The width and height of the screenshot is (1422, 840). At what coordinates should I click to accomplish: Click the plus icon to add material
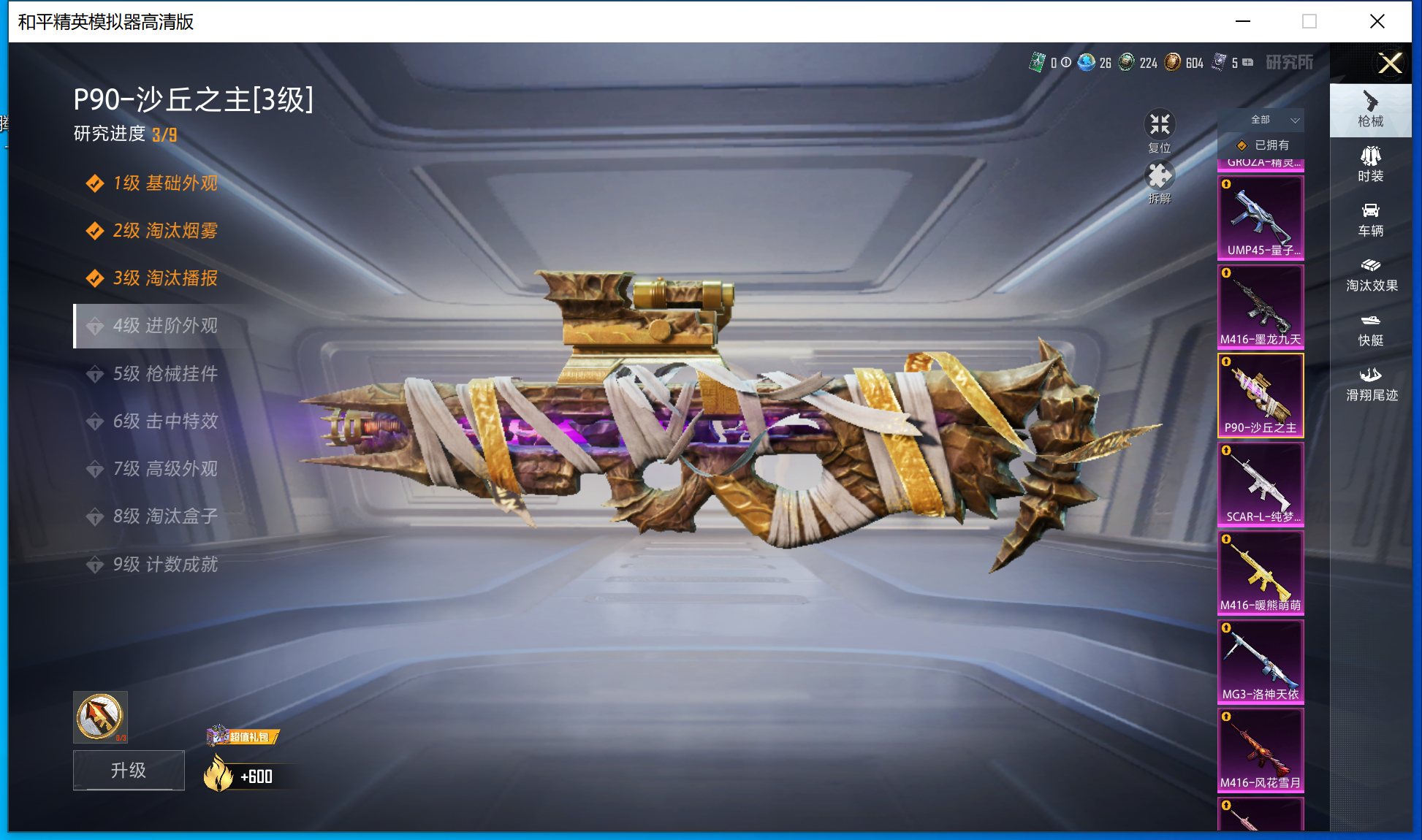1247,63
